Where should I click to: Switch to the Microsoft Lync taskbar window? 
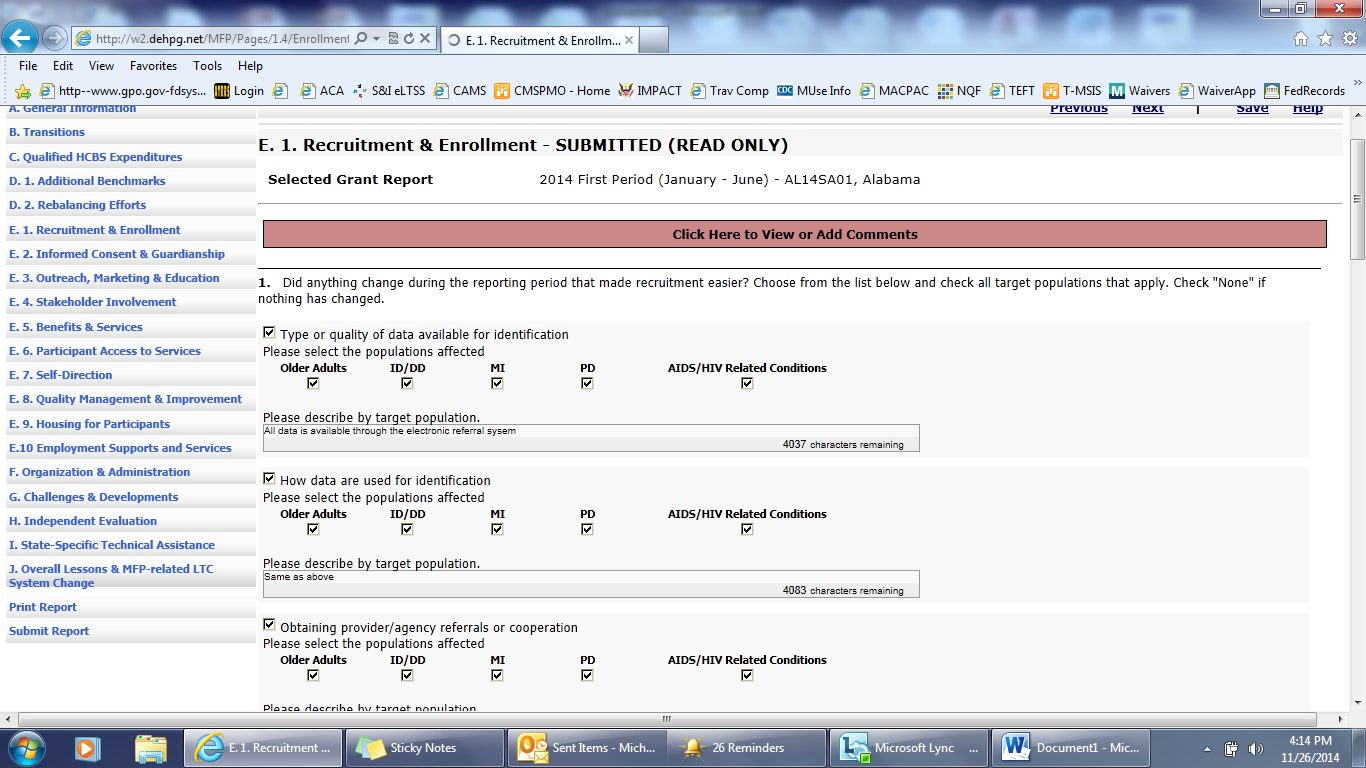pyautogui.click(x=908, y=748)
